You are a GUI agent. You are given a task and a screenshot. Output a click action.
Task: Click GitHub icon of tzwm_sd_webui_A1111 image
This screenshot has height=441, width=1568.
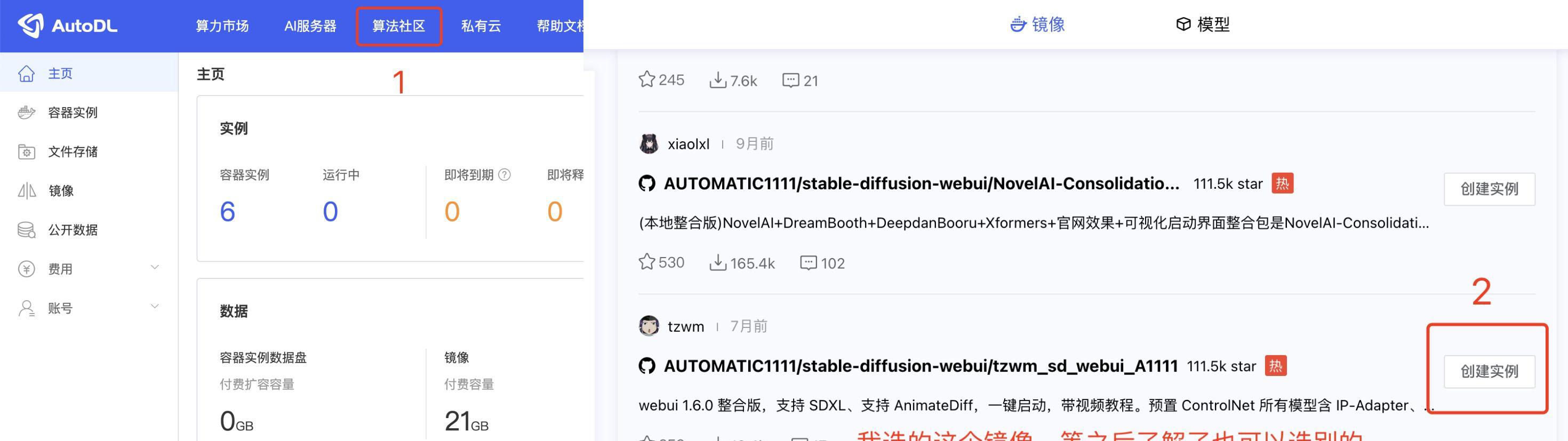click(647, 366)
